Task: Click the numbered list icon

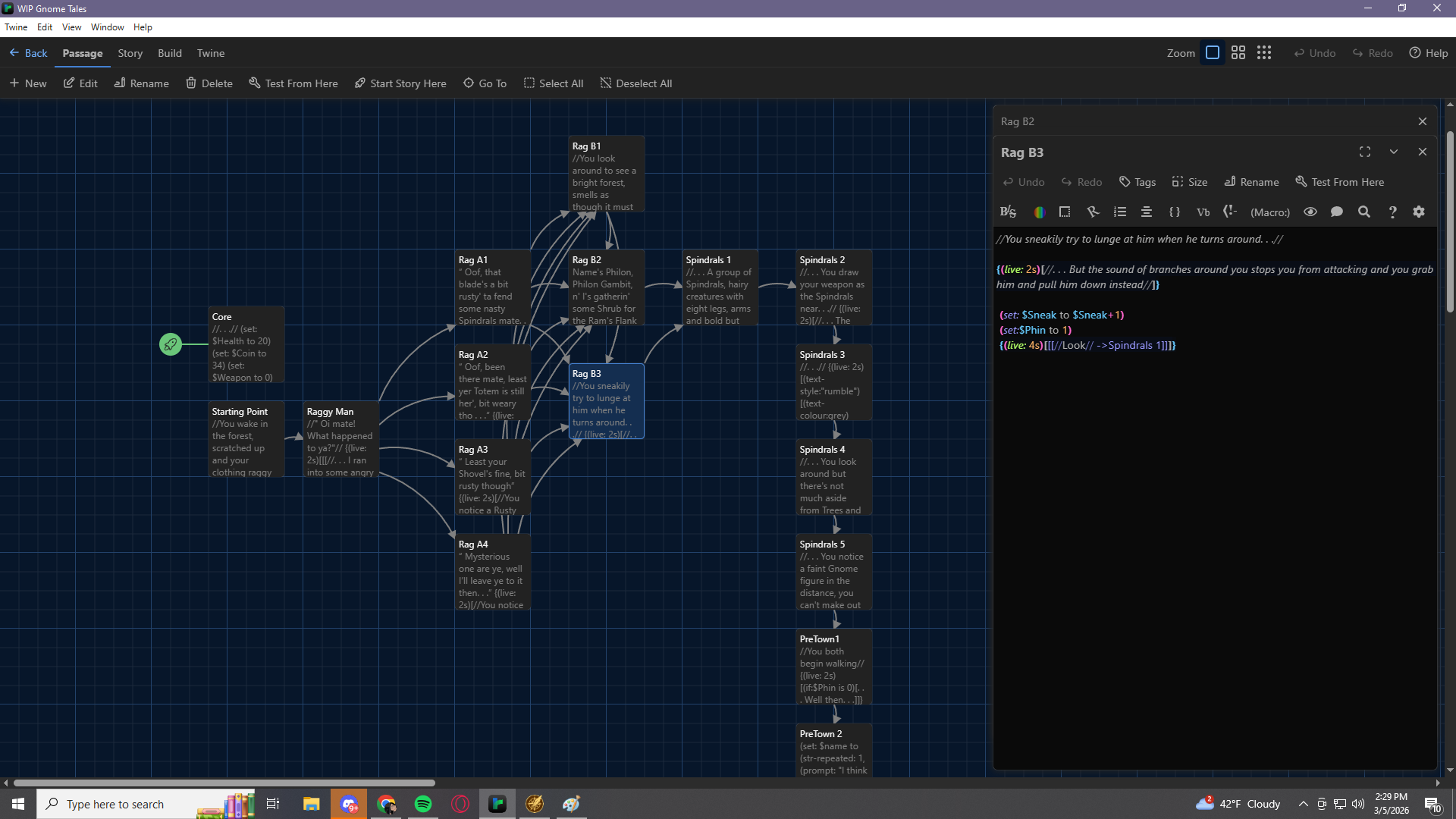Action: click(1120, 212)
